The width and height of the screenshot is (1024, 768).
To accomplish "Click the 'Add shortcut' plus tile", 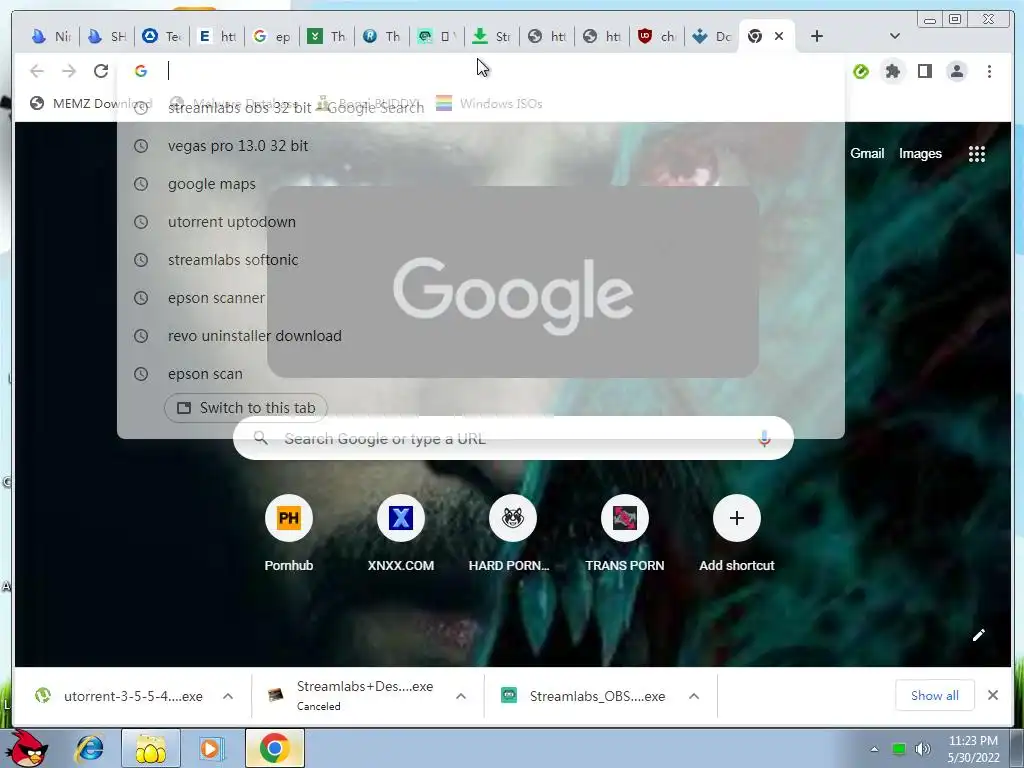I will [737, 519].
